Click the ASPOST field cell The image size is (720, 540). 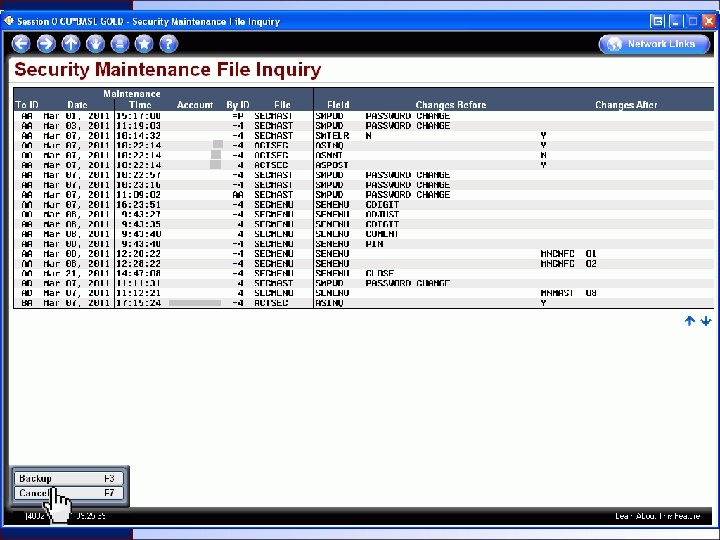pyautogui.click(x=332, y=165)
